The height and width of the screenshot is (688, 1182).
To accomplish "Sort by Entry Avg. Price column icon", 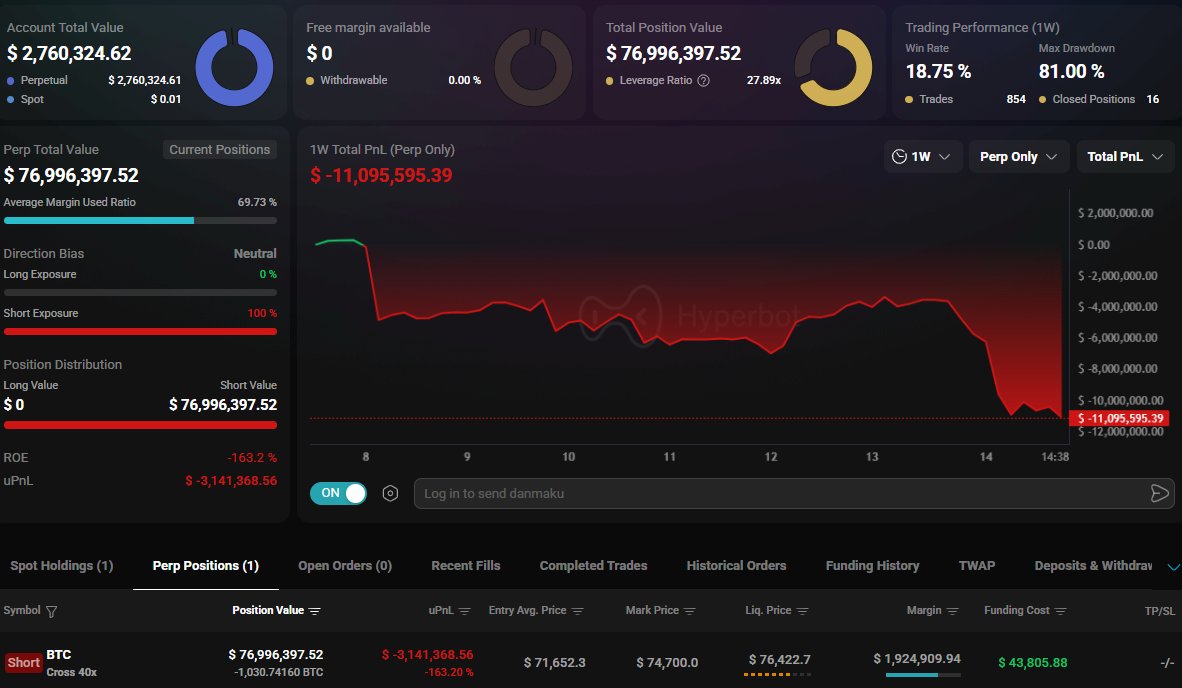I will coord(577,611).
